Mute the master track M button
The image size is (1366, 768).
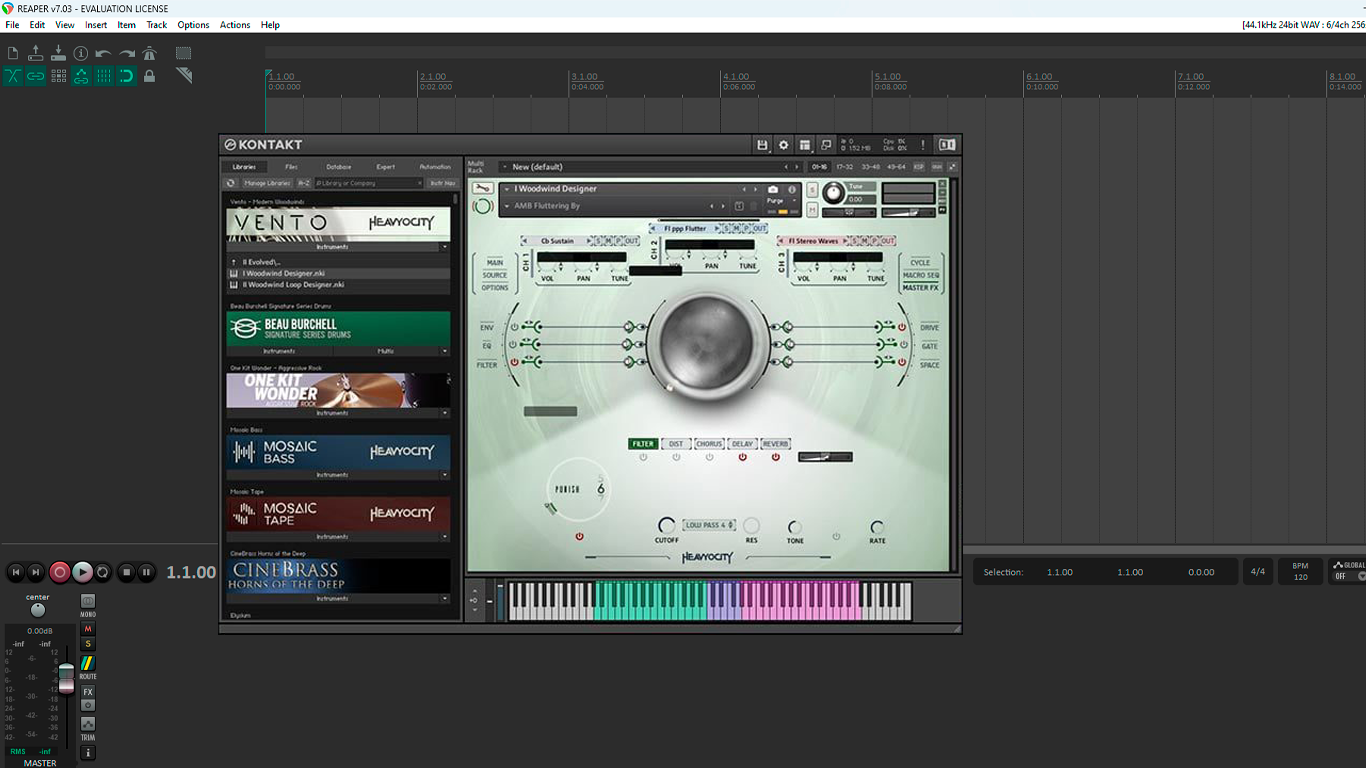click(88, 629)
